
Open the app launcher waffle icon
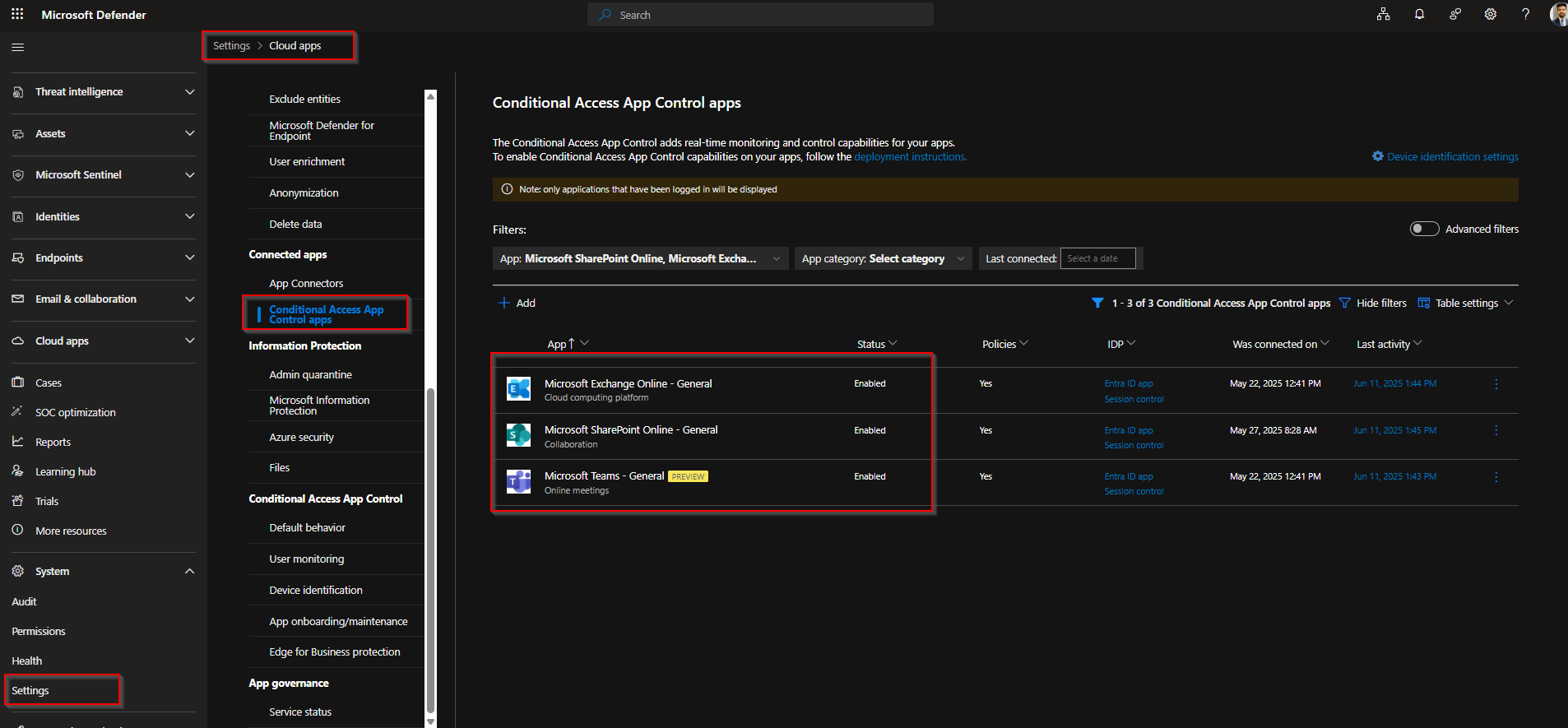17,15
